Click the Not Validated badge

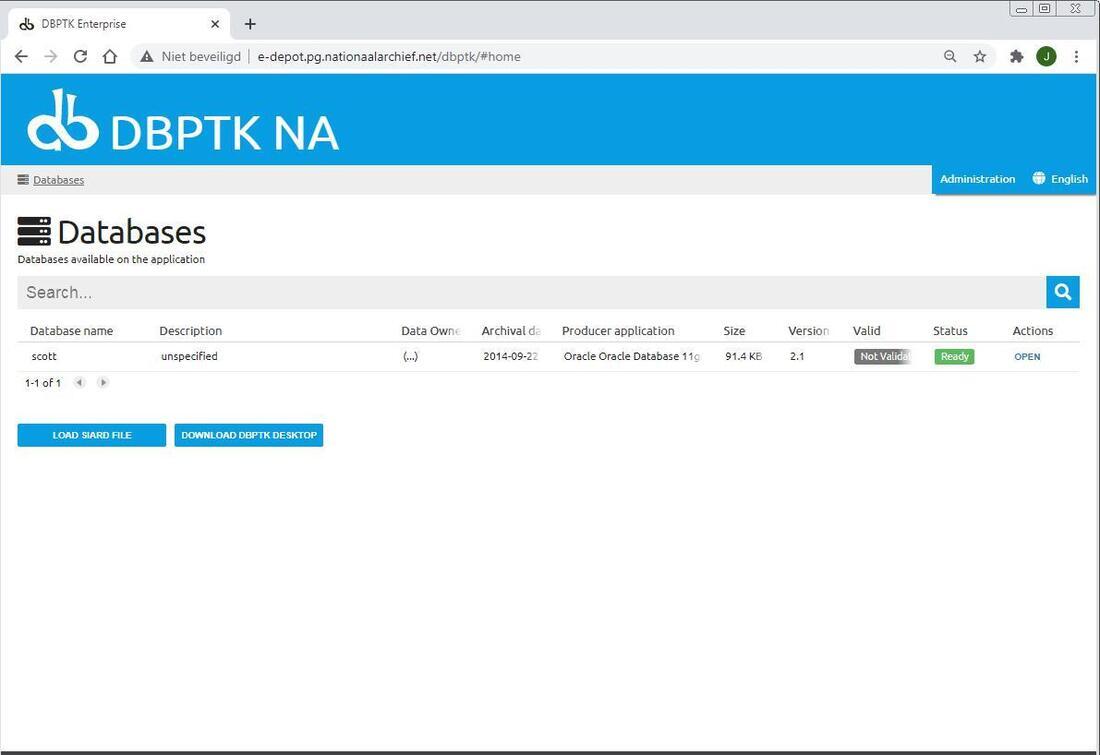[x=883, y=356]
